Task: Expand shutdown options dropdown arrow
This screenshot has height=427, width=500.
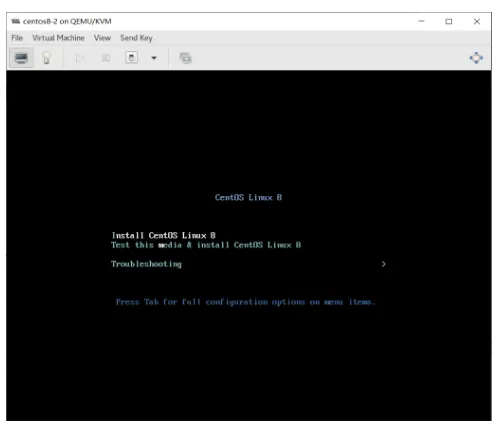Action: coord(154,58)
